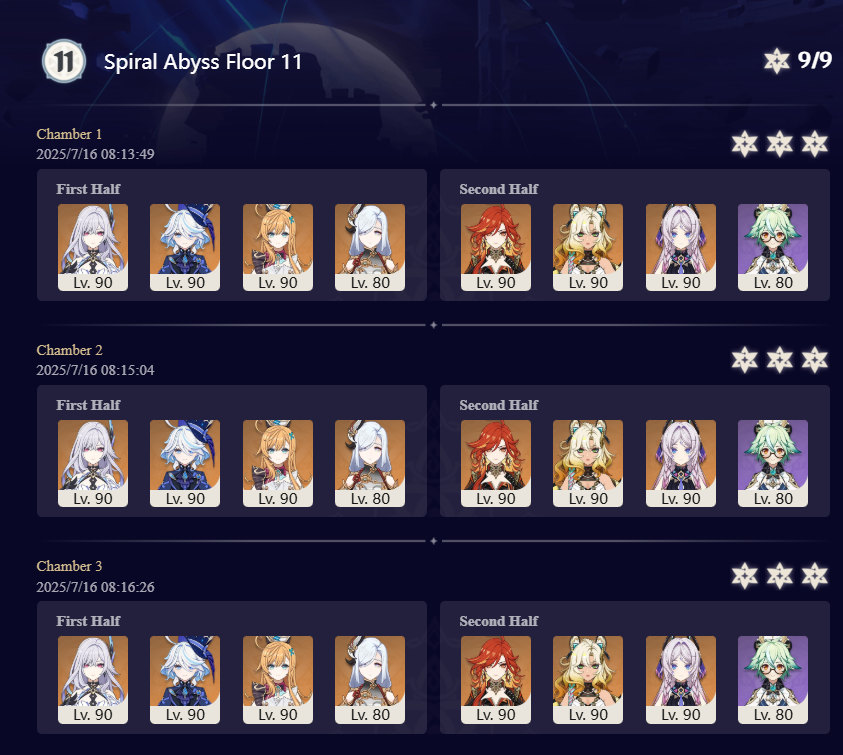This screenshot has height=755, width=843.
Task: Click the 9/9 total star icon
Action: pyautogui.click(x=776, y=60)
